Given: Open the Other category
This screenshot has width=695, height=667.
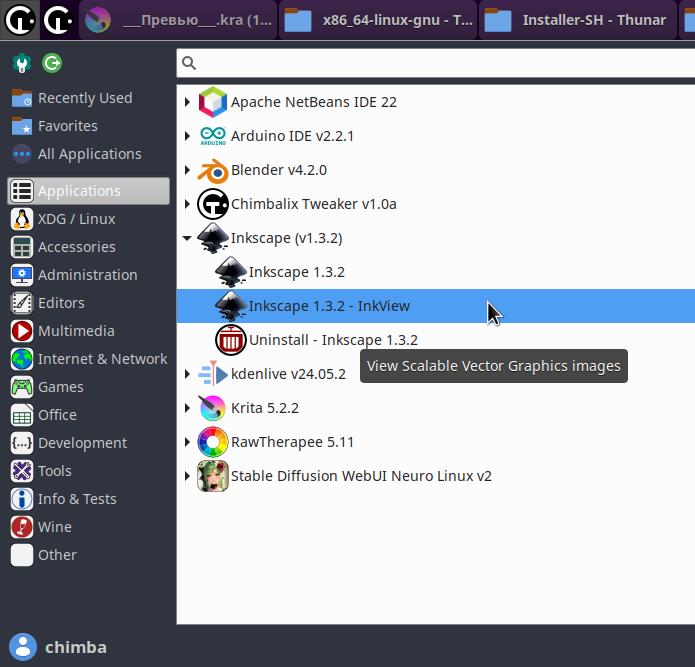Looking at the screenshot, I should [x=57, y=555].
